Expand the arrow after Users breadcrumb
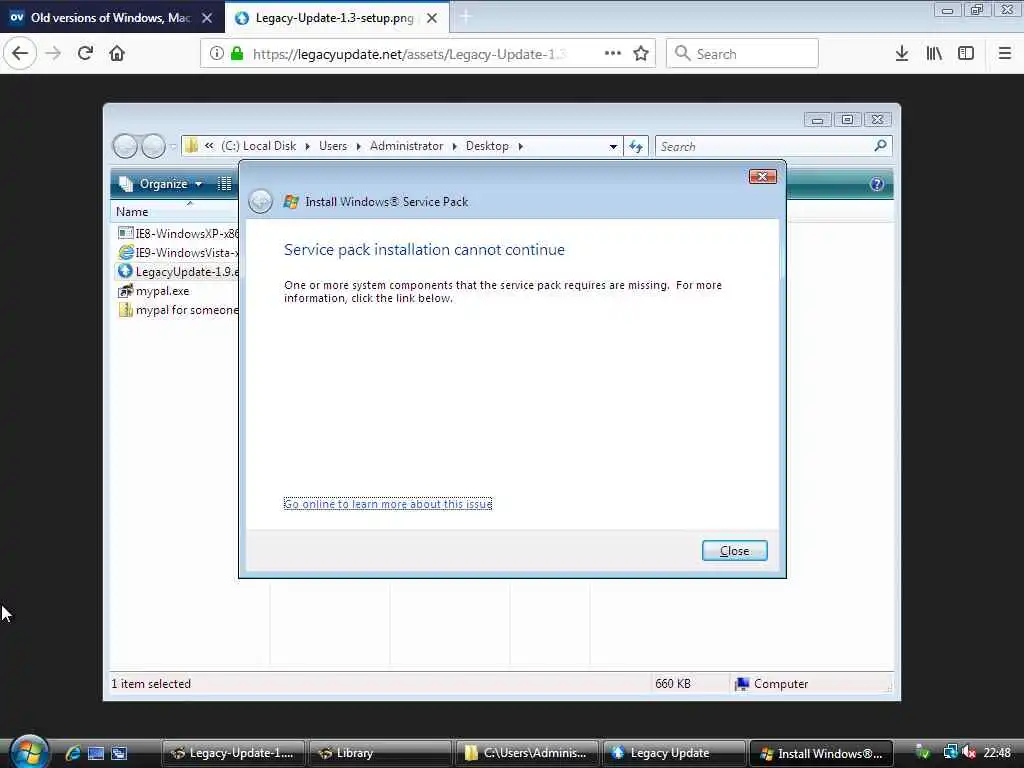 pos(359,146)
